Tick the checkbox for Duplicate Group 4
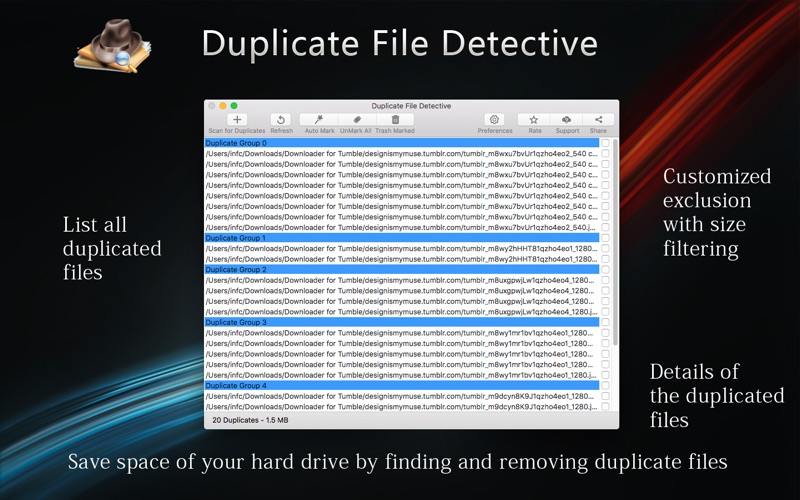Viewport: 800px width, 500px height. click(605, 386)
